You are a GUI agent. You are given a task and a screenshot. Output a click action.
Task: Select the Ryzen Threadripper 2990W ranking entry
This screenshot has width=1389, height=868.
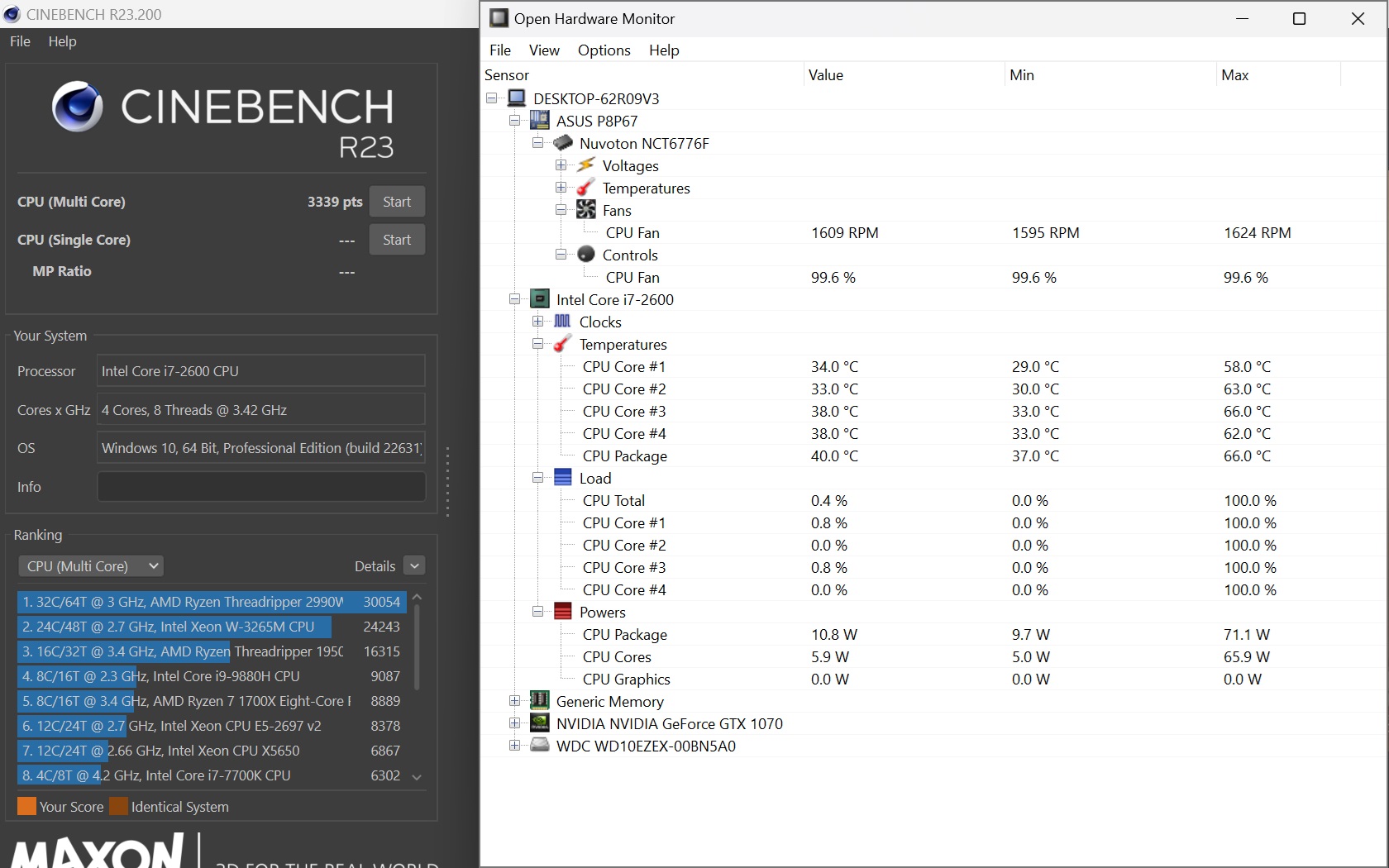[x=212, y=602]
